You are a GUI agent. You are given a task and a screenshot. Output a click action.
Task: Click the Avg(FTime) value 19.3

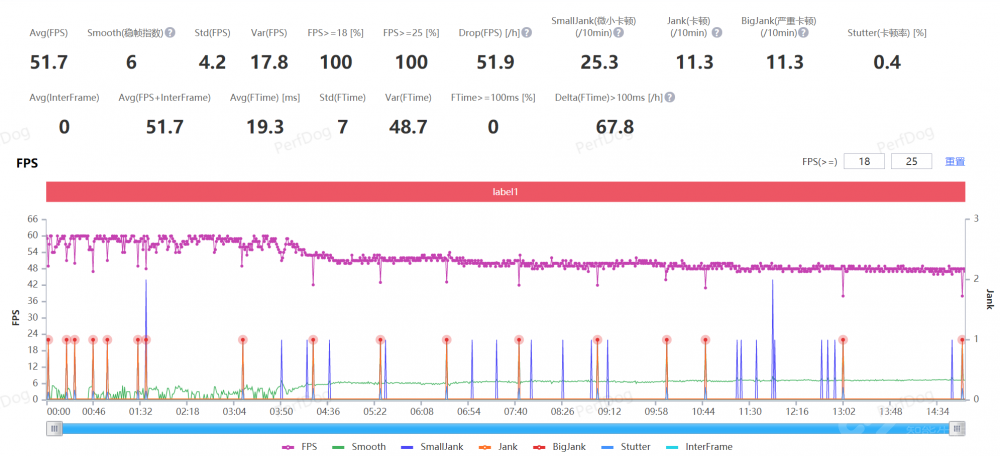265,128
